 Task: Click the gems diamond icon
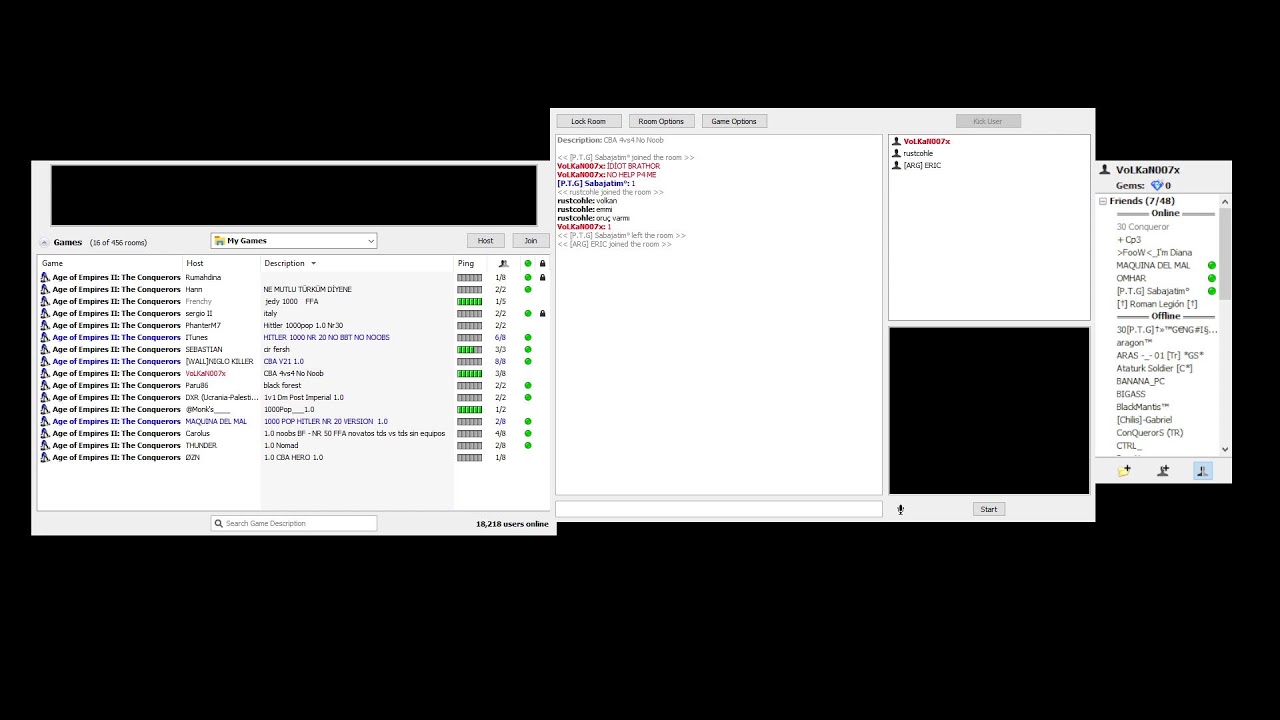[x=1157, y=185]
